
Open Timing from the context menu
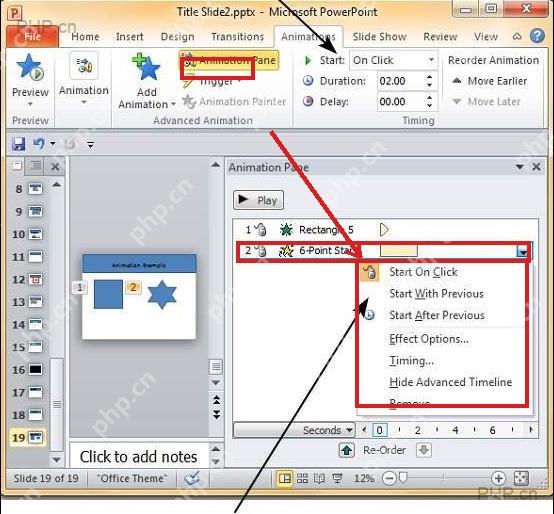411,361
